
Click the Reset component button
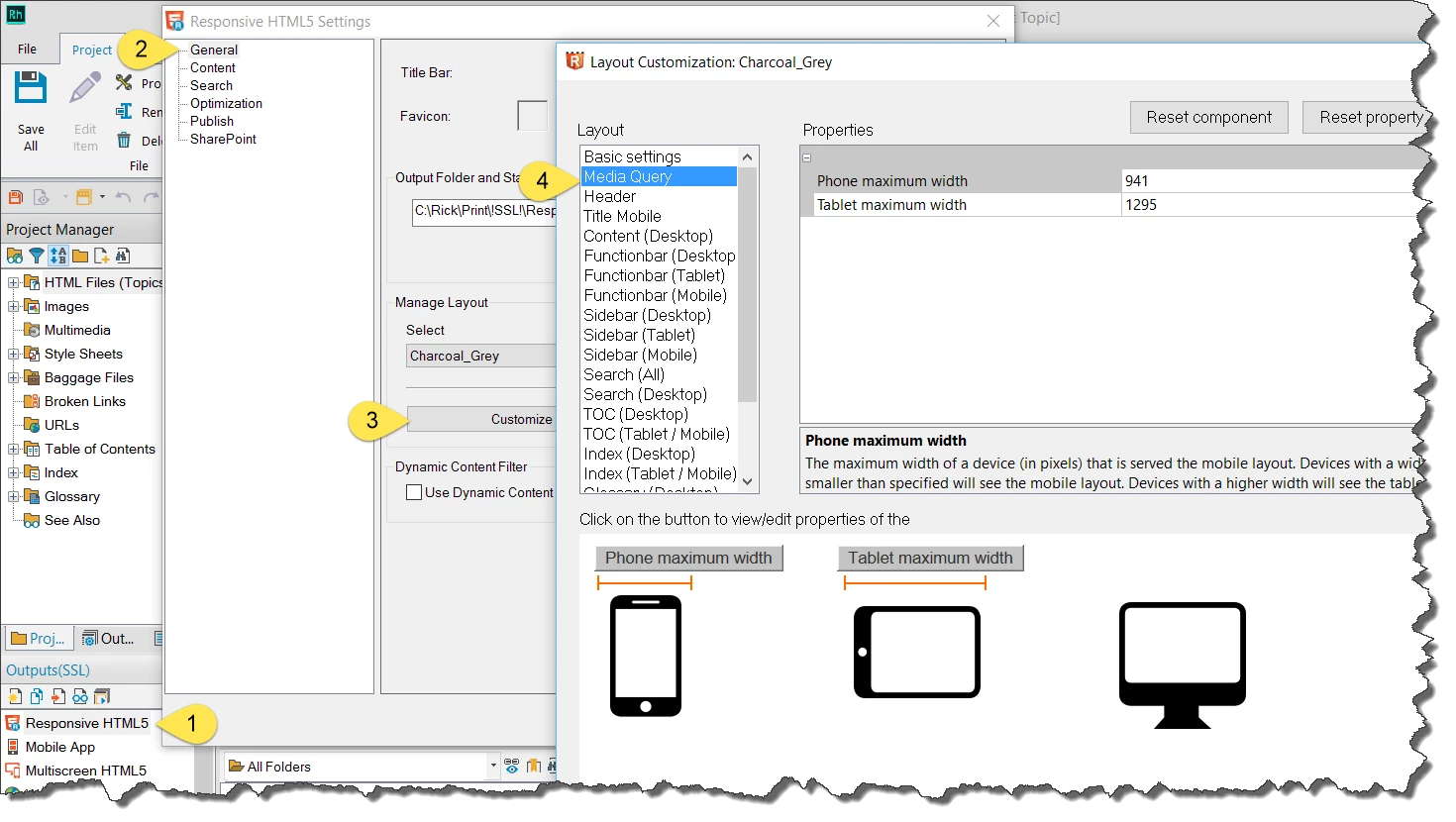(1208, 117)
